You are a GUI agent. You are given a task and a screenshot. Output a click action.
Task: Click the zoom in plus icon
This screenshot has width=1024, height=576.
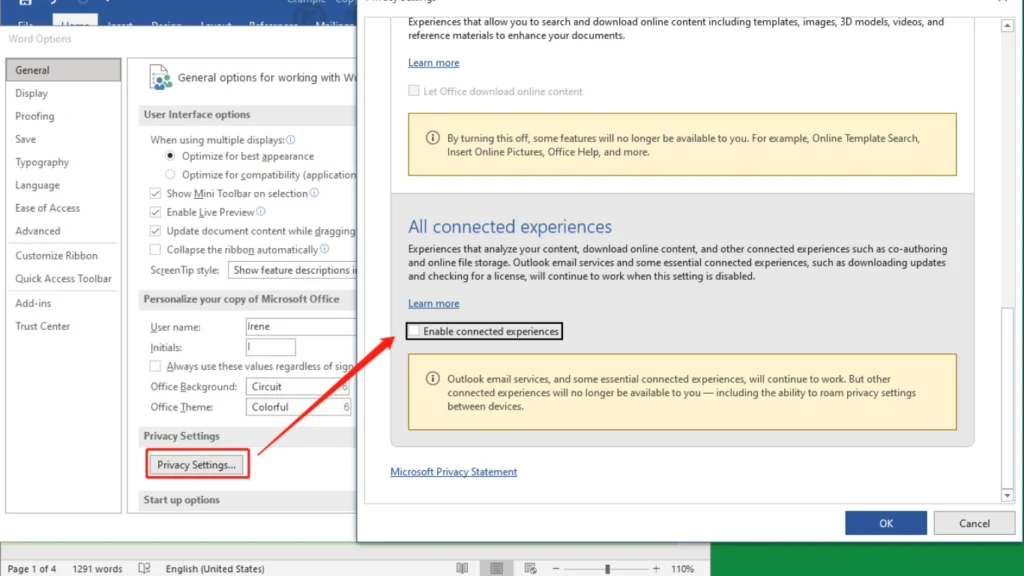tap(656, 566)
